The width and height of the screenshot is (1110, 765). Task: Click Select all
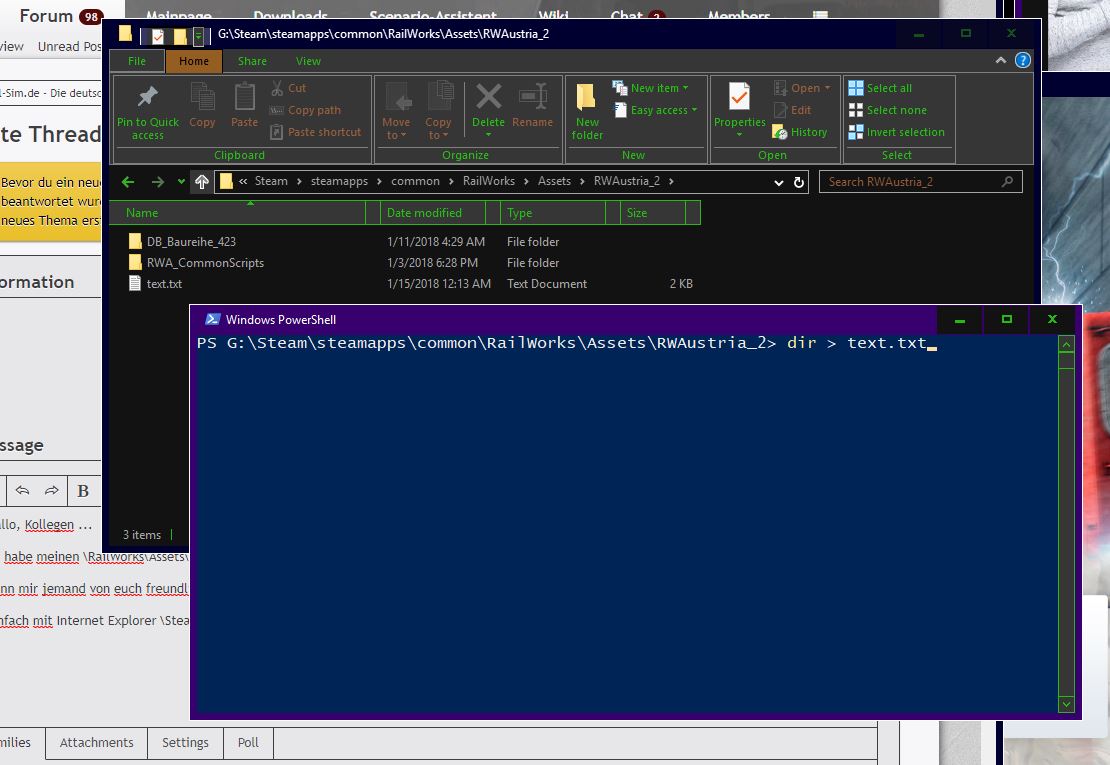tap(880, 88)
